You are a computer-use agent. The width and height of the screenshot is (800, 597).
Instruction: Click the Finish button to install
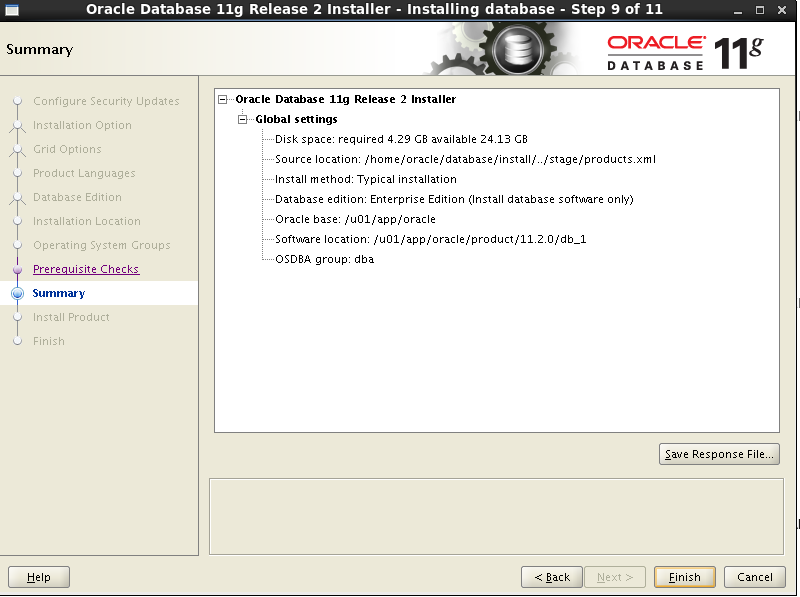685,577
